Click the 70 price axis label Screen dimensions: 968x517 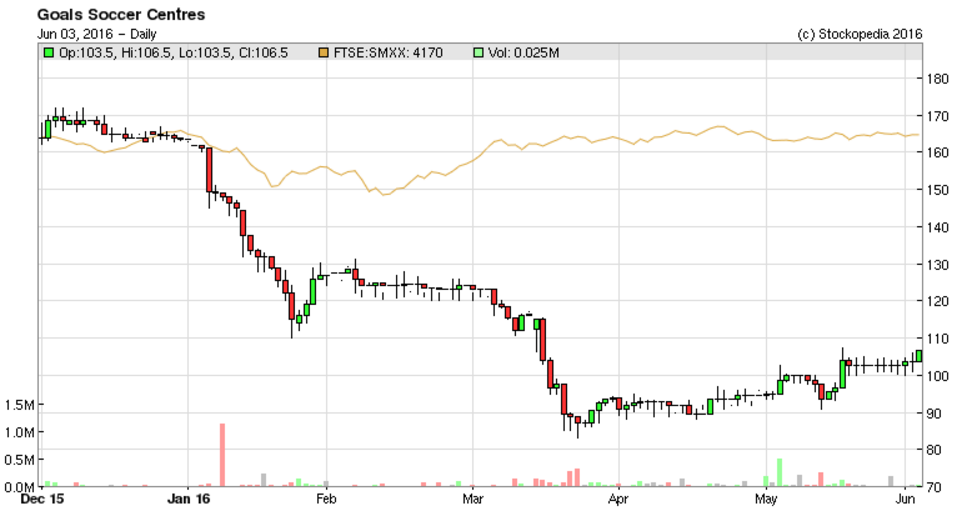point(933,487)
